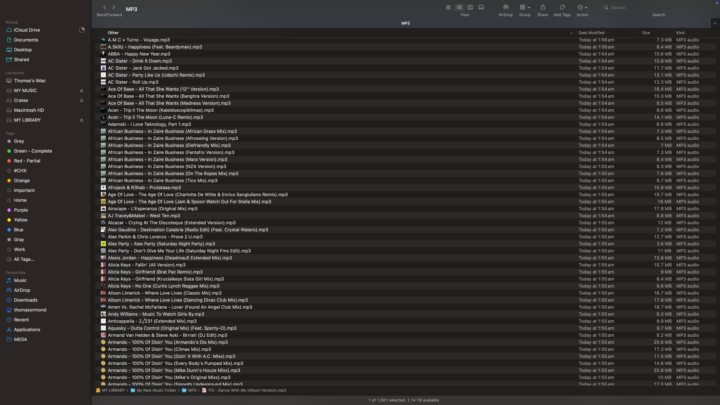Viewport: 720px width, 405px height.
Task: Select Thomas's iMac location
Action: pos(29,81)
